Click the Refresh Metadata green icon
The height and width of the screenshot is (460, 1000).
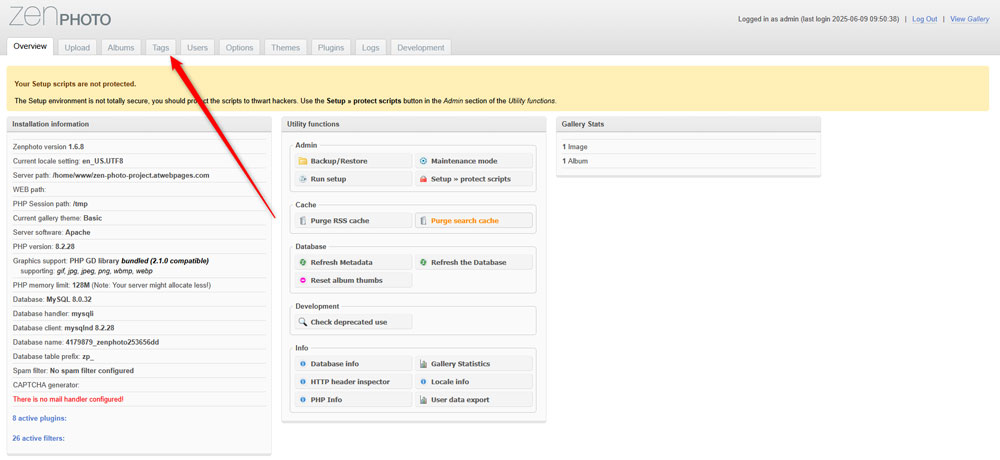click(303, 262)
